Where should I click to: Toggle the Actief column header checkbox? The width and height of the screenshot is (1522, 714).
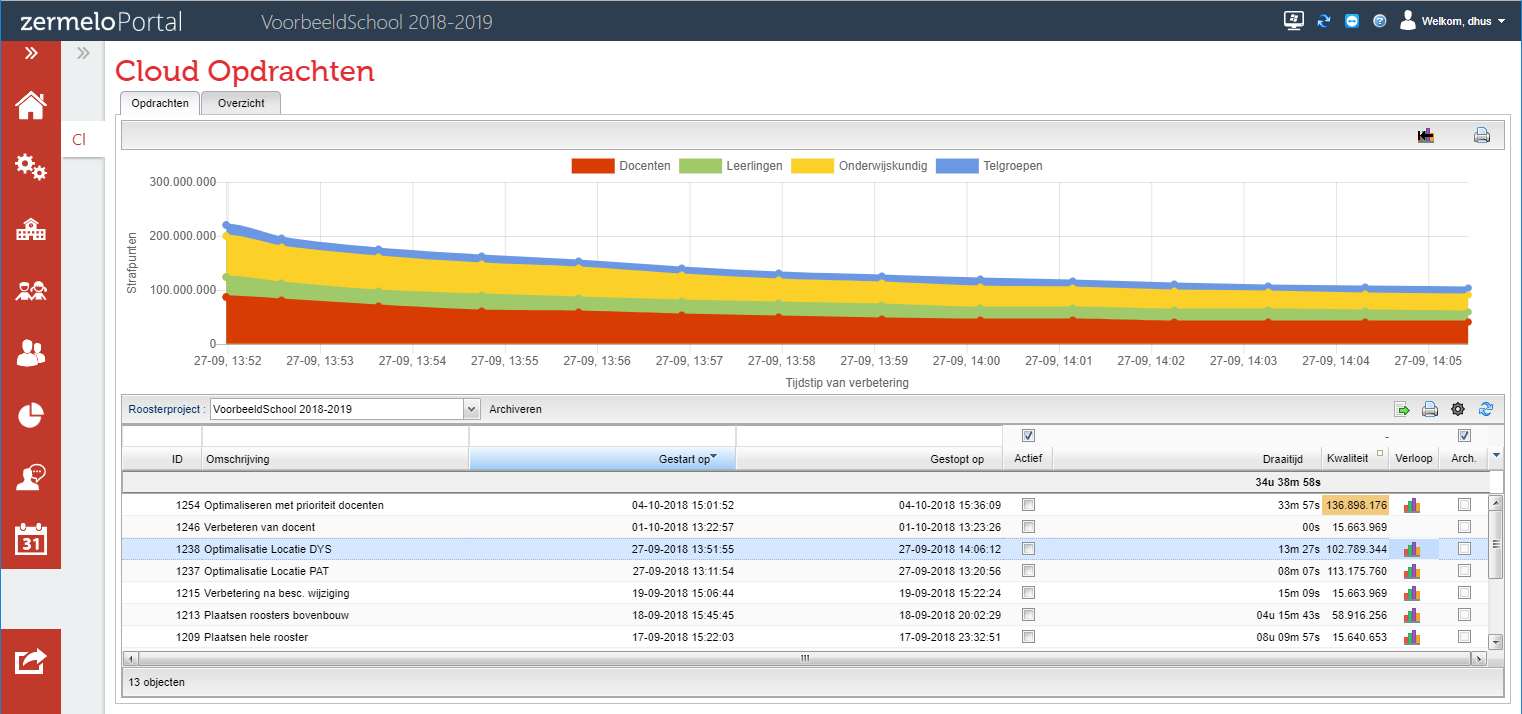click(1028, 434)
